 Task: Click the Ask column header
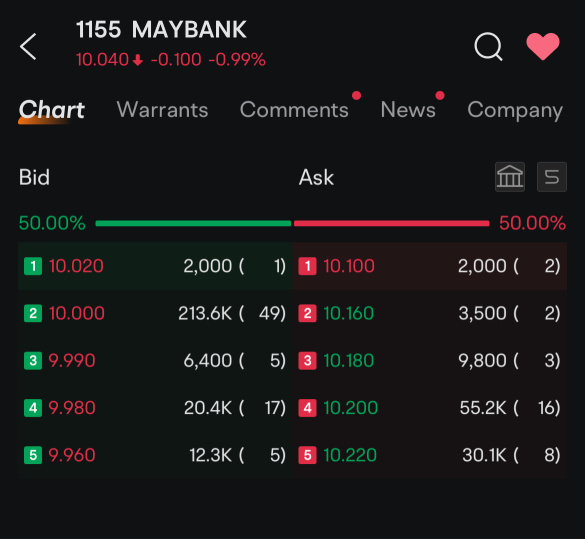316,177
